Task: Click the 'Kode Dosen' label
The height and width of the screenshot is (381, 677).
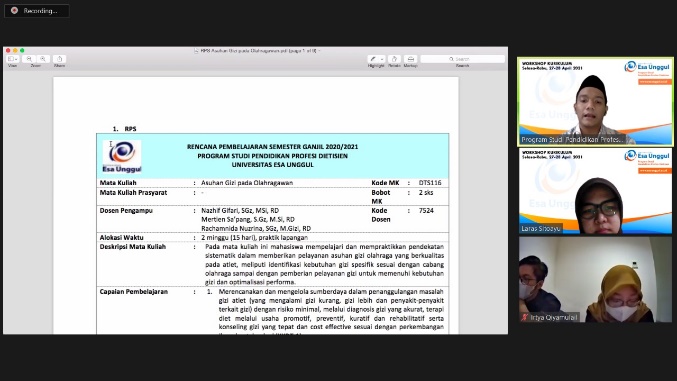Action: 381,215
